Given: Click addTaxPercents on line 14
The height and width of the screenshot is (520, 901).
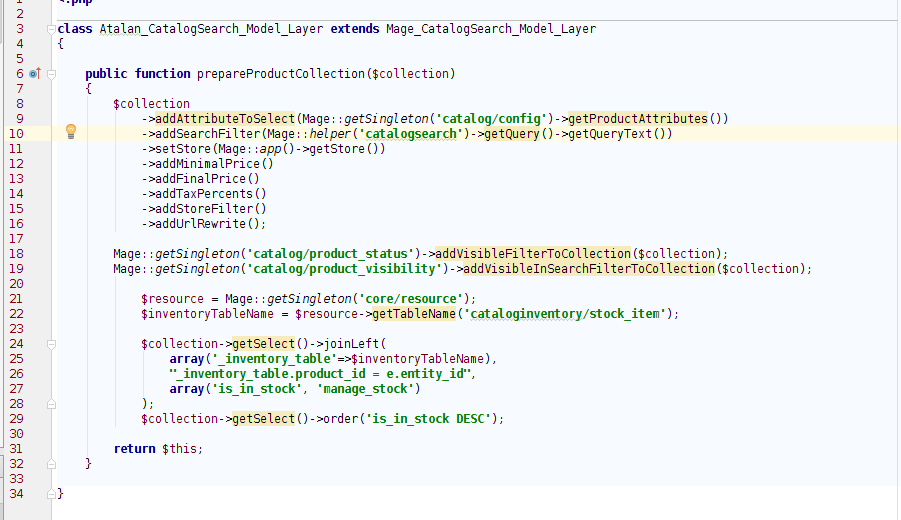Looking at the screenshot, I should (204, 193).
